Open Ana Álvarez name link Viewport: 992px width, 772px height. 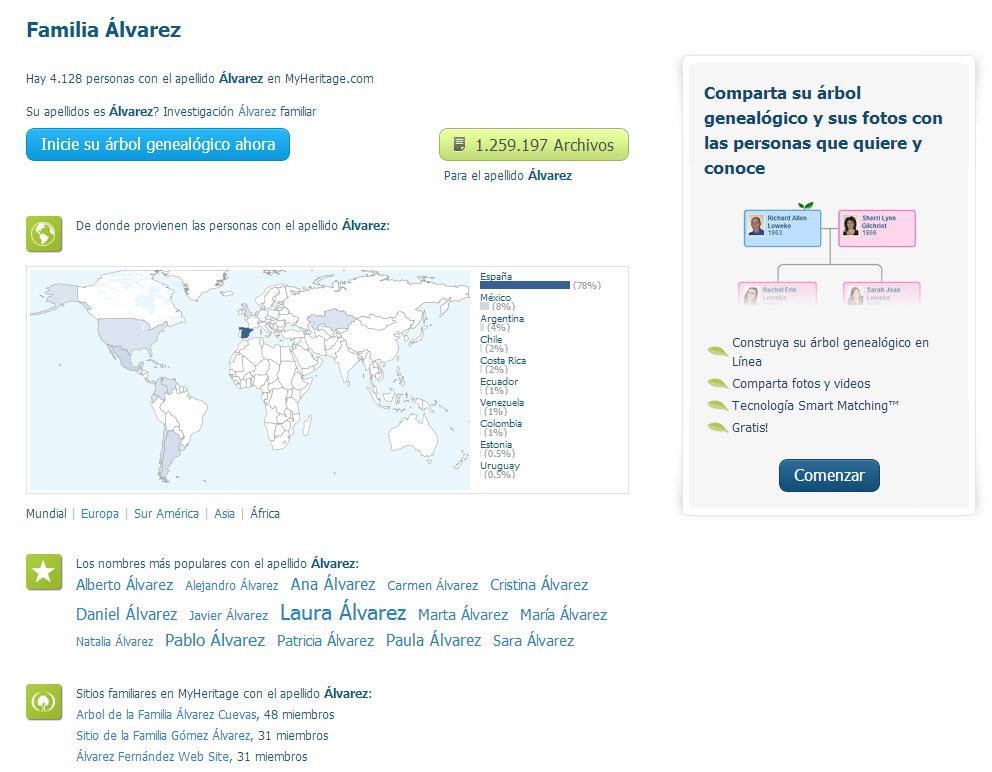click(333, 584)
